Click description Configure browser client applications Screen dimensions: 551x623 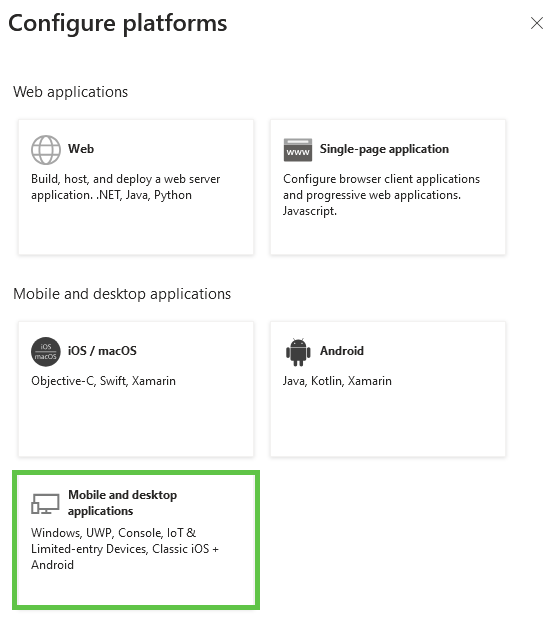pos(381,195)
